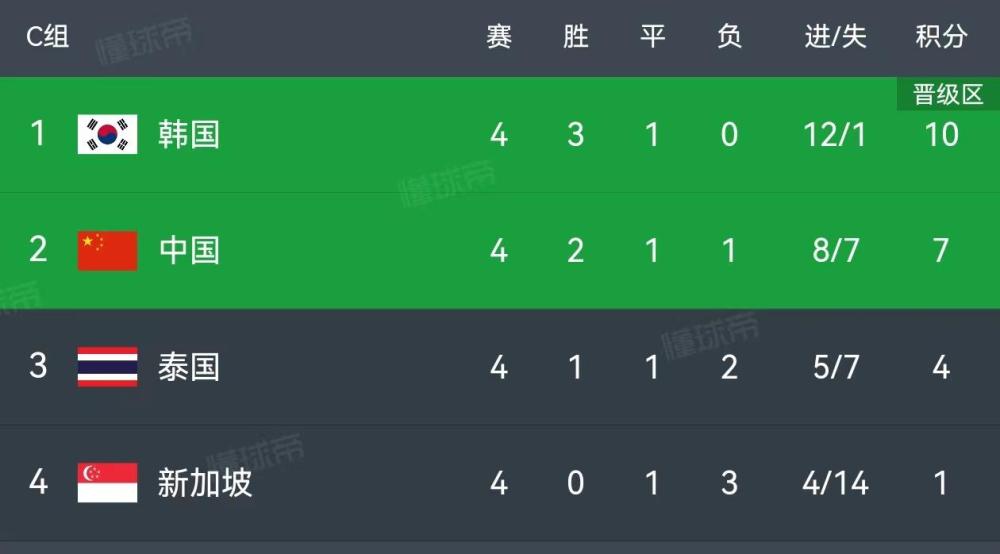Click the Thailand flag icon
This screenshot has height=554, width=1000.
click(107, 367)
